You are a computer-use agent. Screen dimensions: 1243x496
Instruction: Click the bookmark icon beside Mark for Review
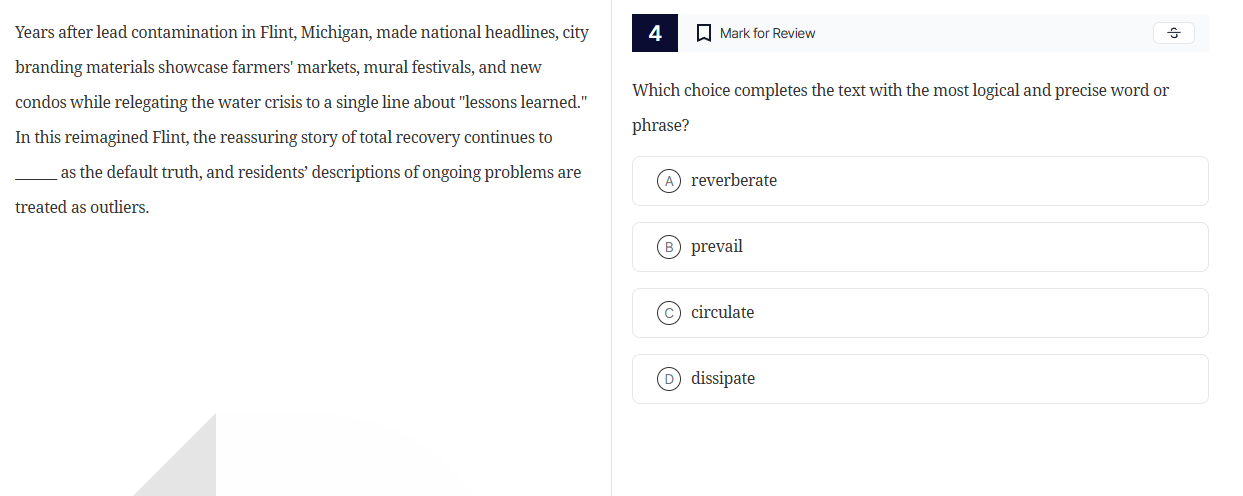coord(703,33)
